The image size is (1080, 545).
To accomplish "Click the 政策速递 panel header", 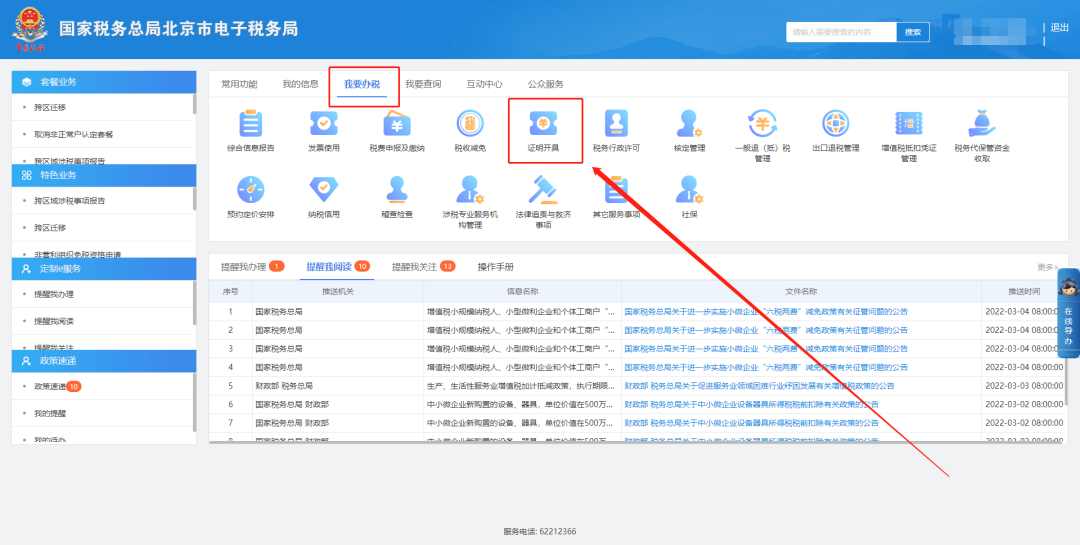I will click(x=104, y=361).
